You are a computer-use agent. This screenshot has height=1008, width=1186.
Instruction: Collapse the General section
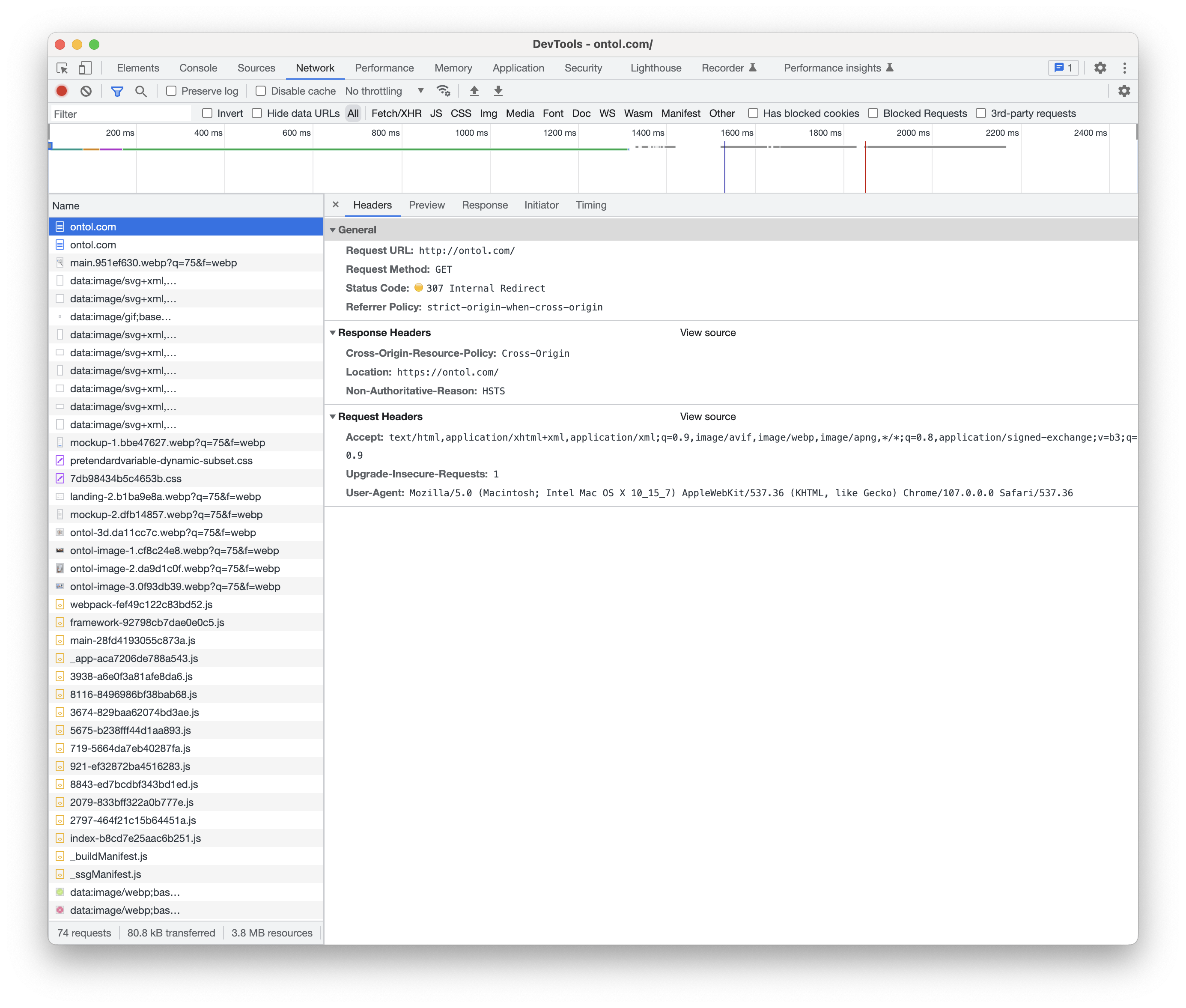pyautogui.click(x=333, y=230)
